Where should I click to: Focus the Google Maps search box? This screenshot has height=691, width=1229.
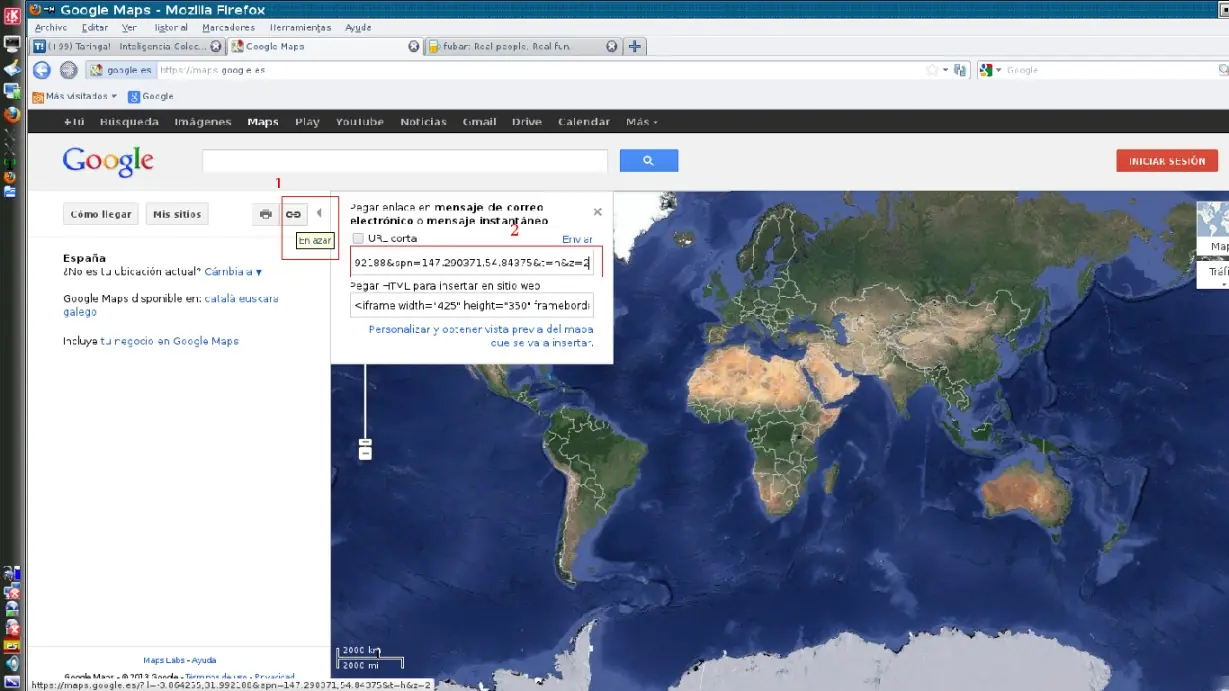(x=405, y=161)
